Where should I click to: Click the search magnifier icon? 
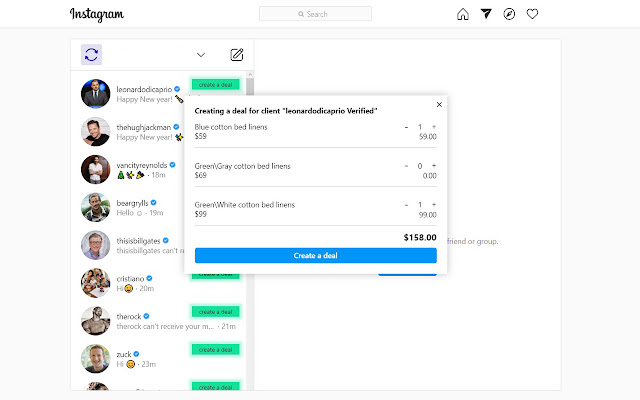click(301, 14)
